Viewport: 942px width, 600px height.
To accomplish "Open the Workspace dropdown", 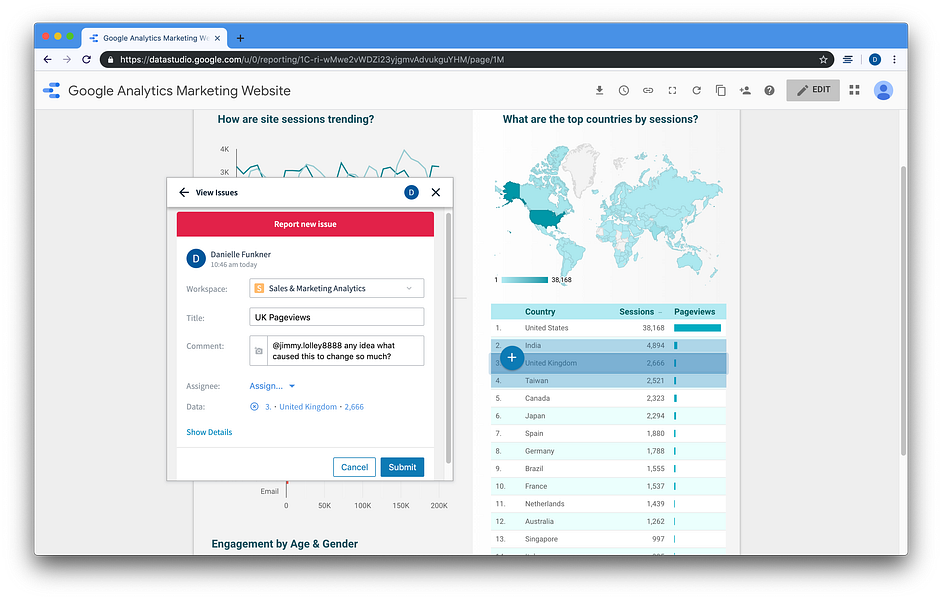I will coord(336,288).
